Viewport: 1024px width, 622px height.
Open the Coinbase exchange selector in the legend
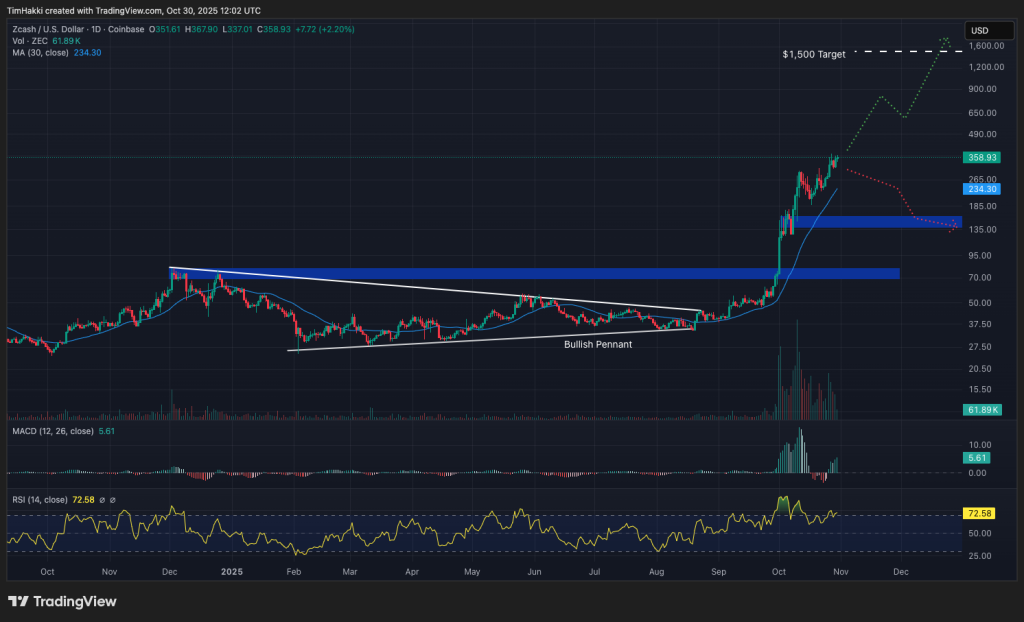(125, 30)
